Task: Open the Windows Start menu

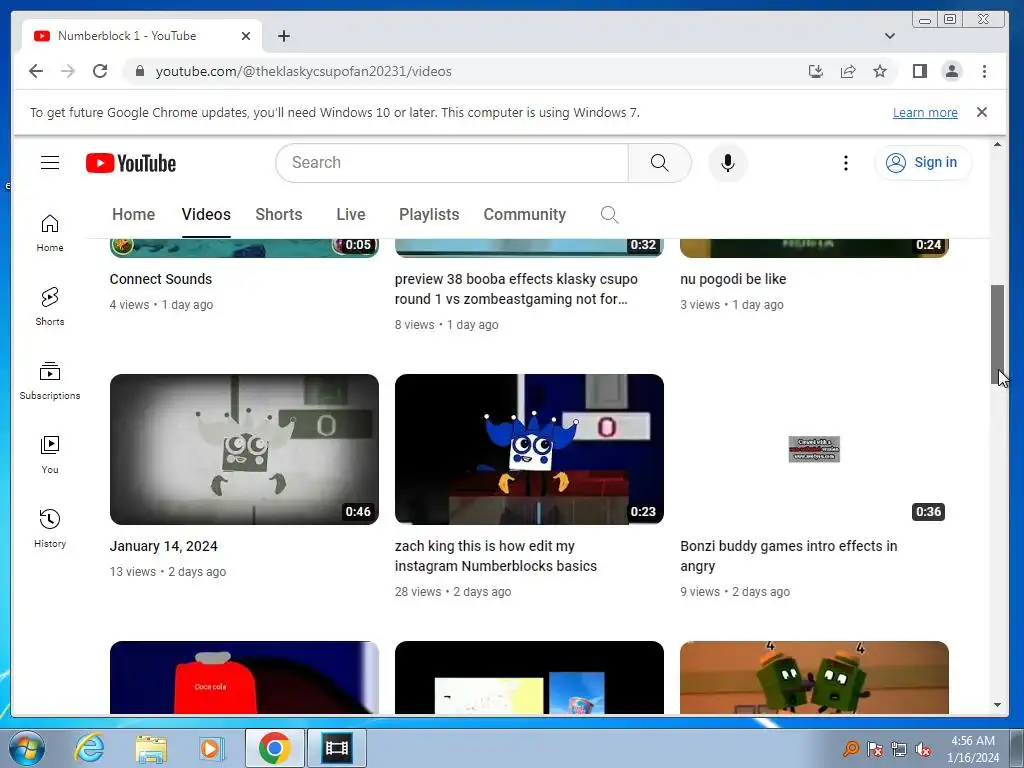Action: (27, 748)
